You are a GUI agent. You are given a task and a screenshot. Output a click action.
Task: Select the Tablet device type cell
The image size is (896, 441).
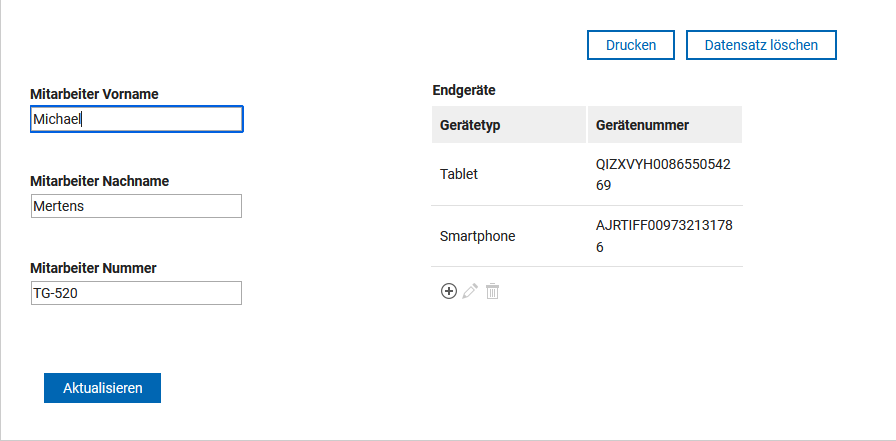click(509, 174)
